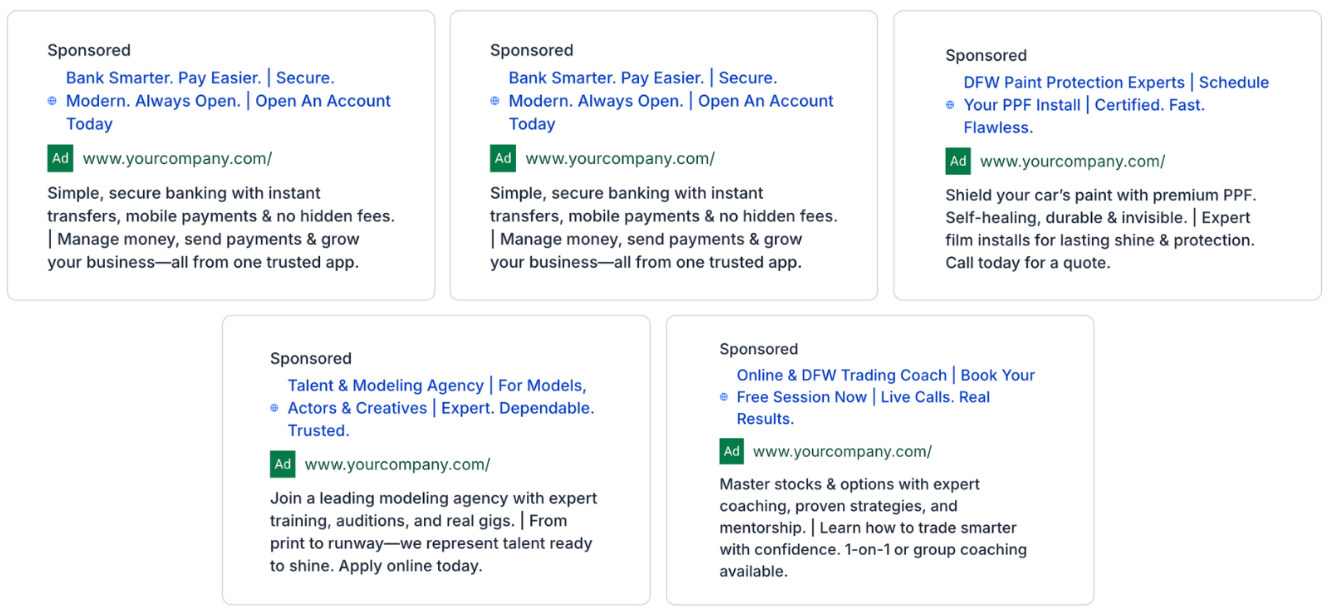Click globe icon beside Trading Coach headline
This screenshot has width=1330, height=616.
[x=724, y=397]
